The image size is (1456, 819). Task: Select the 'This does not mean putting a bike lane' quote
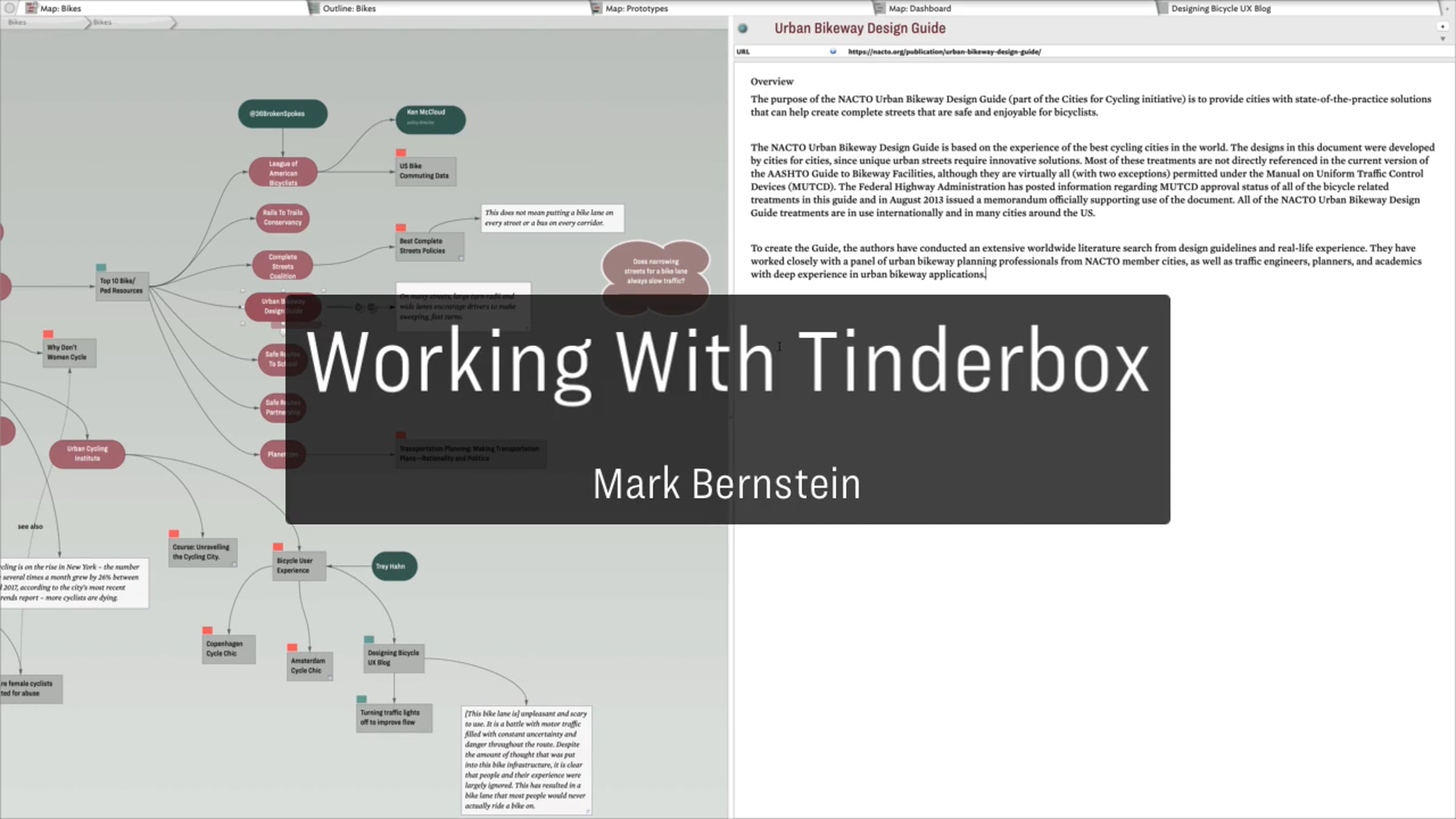pos(552,218)
